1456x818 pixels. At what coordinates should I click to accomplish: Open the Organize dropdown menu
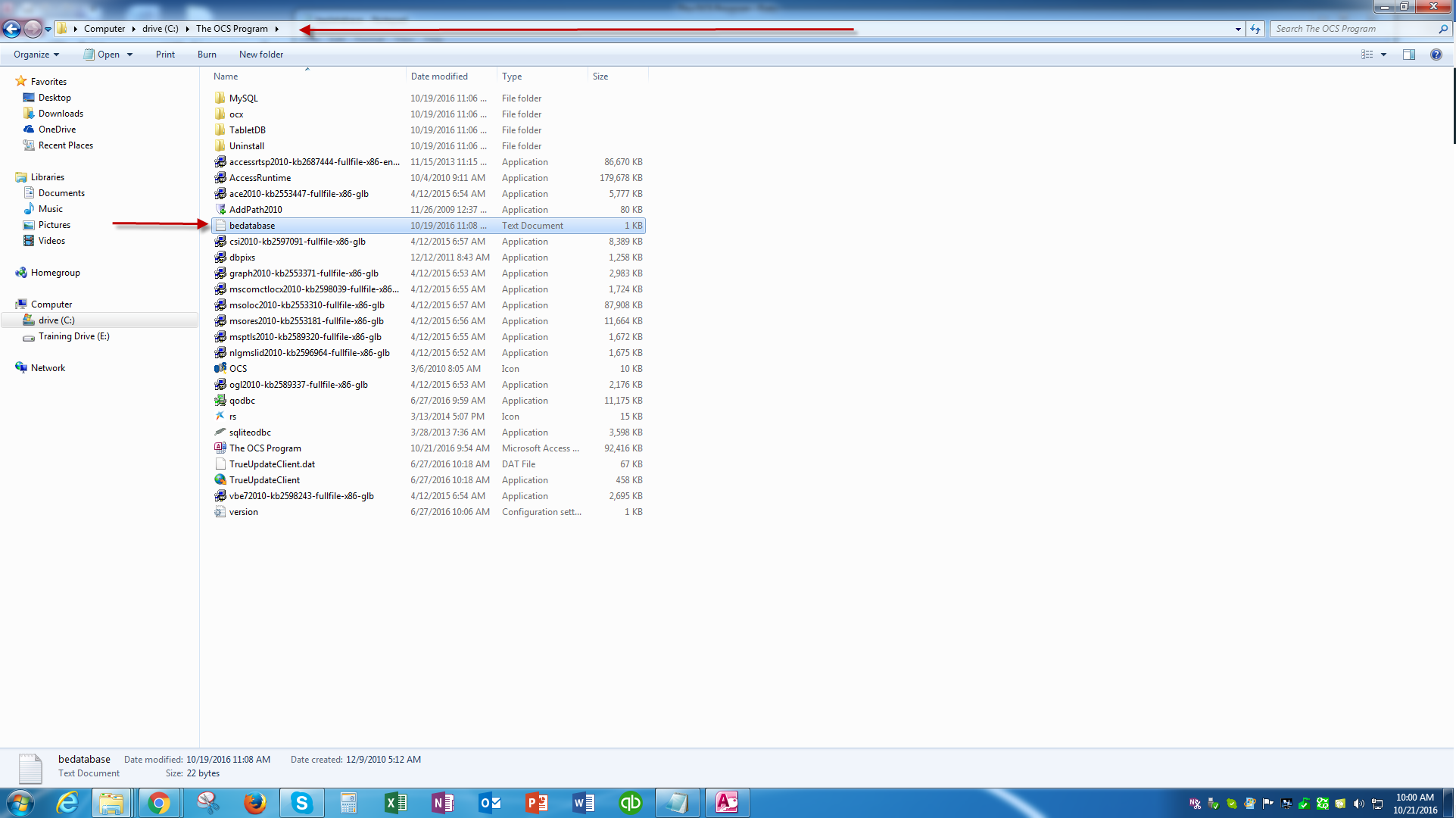click(36, 55)
